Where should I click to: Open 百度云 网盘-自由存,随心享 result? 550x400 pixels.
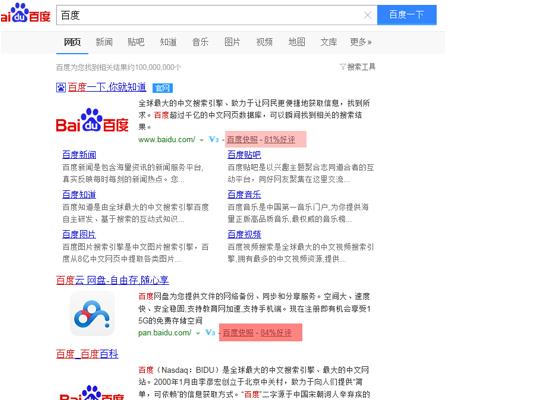(112, 280)
